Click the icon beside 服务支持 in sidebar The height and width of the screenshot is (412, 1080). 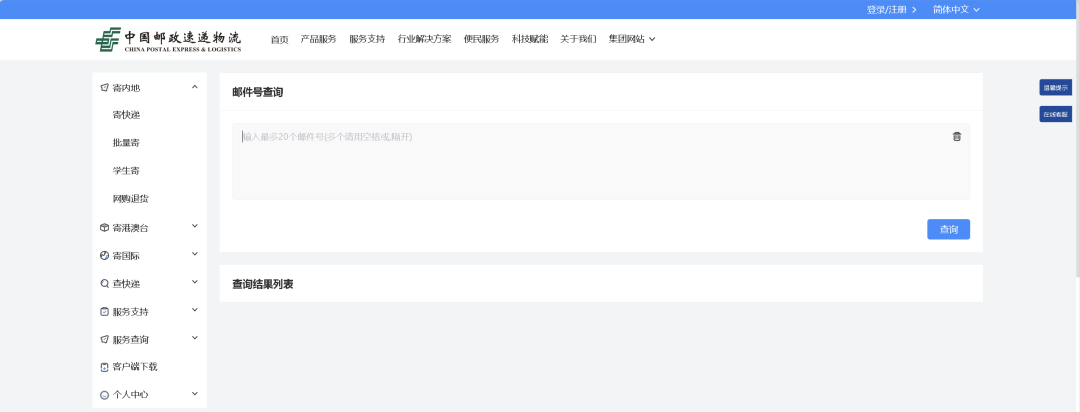(105, 311)
